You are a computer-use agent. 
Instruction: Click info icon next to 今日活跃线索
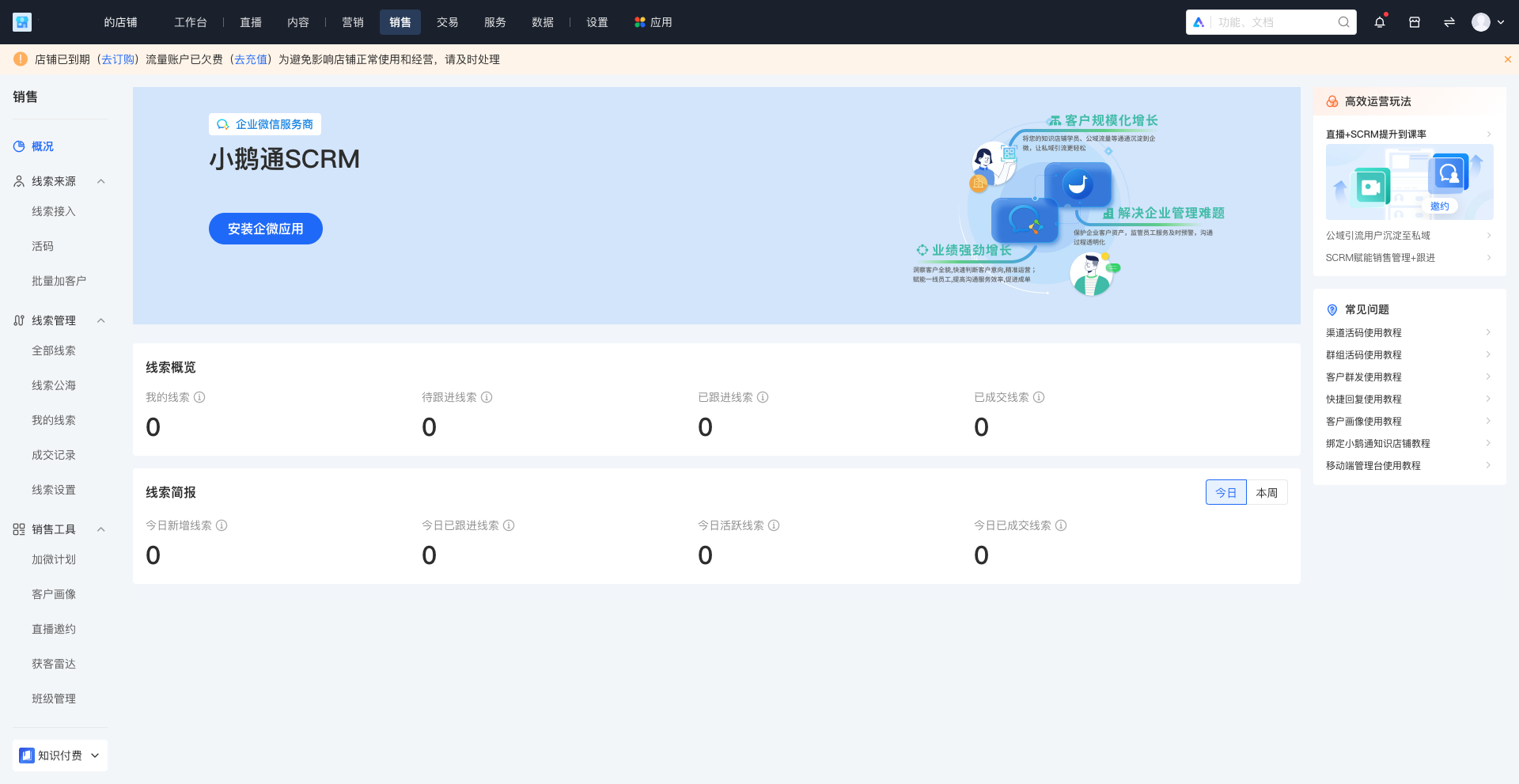[774, 525]
